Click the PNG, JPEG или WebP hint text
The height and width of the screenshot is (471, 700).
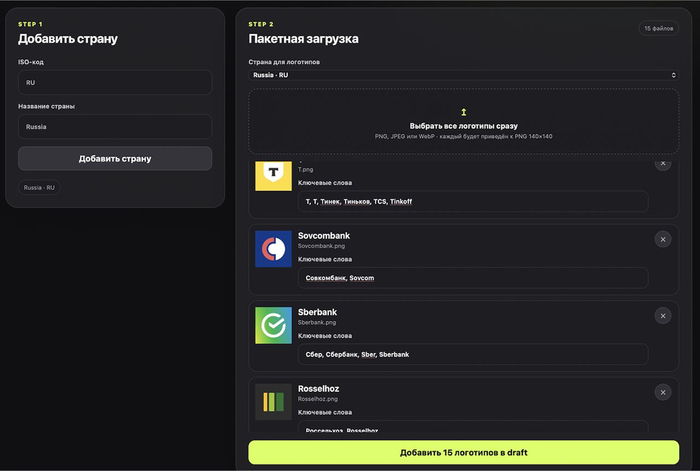coord(463,136)
